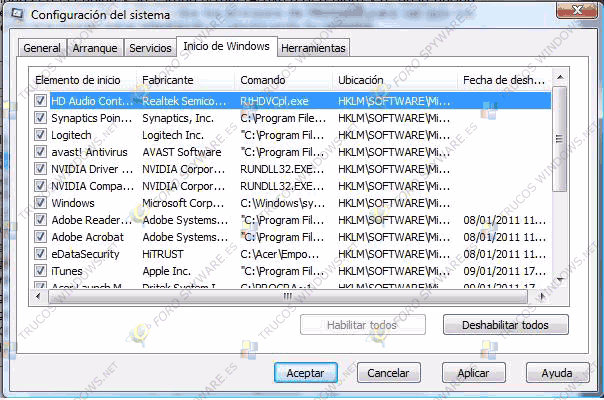Click the vertical scrollbar thumb
The width and height of the screenshot is (604, 400).
[560, 139]
